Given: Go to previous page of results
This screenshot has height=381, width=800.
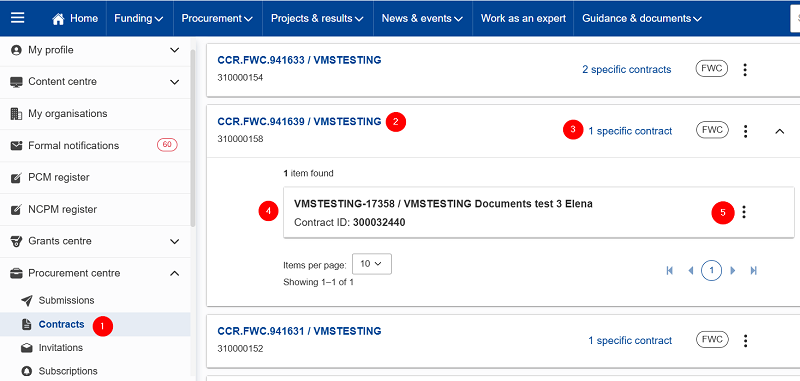Looking at the screenshot, I should [691, 270].
